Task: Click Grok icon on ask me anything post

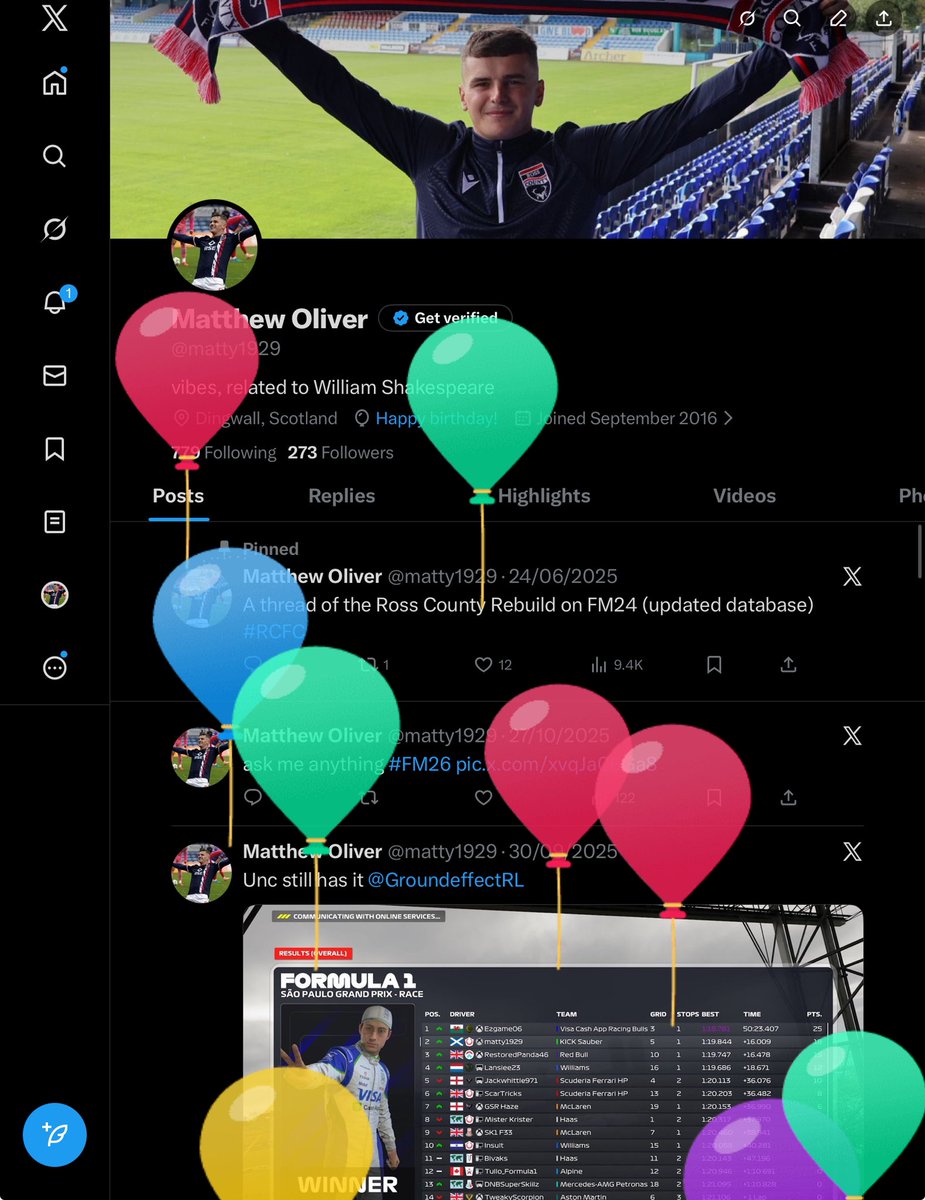Action: pos(852,736)
